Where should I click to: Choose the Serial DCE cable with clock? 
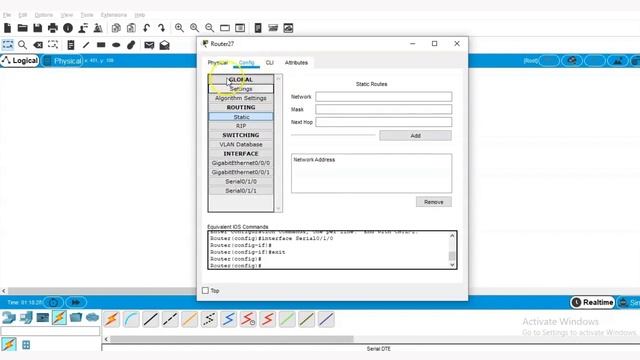coord(248,319)
